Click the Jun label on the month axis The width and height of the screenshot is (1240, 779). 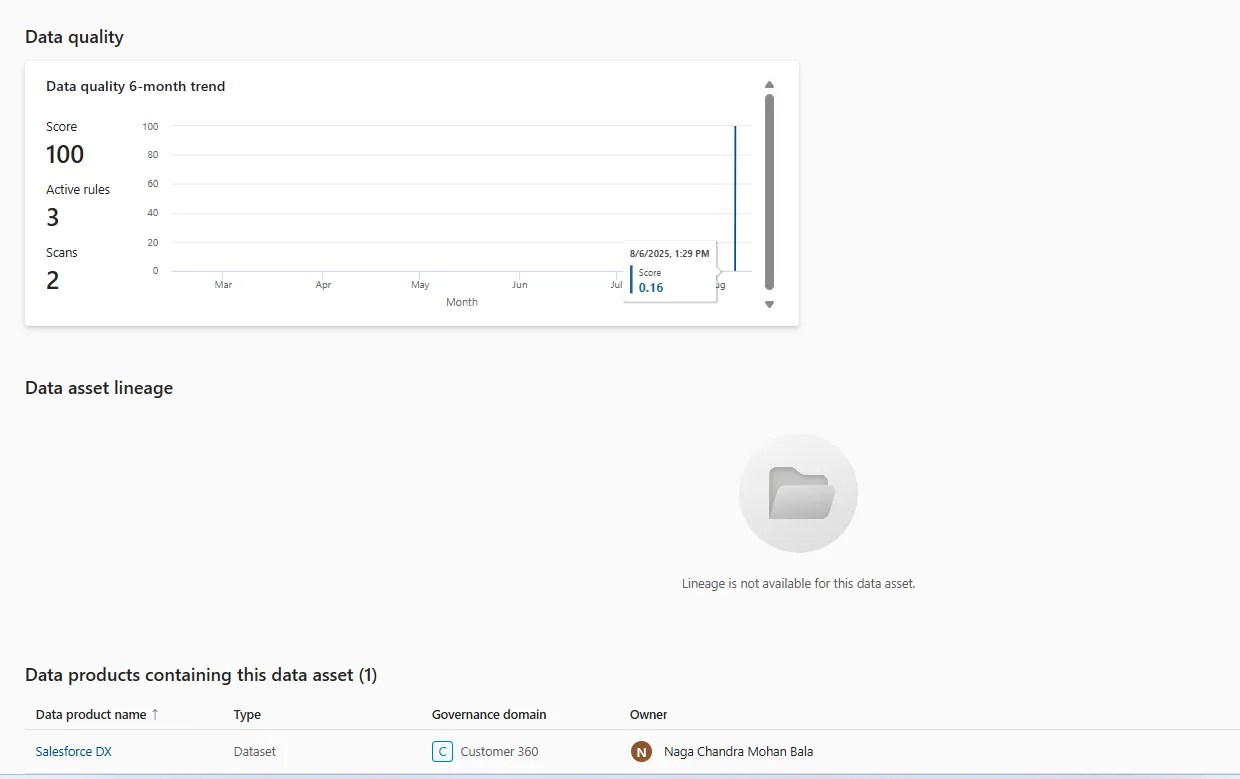tap(519, 285)
